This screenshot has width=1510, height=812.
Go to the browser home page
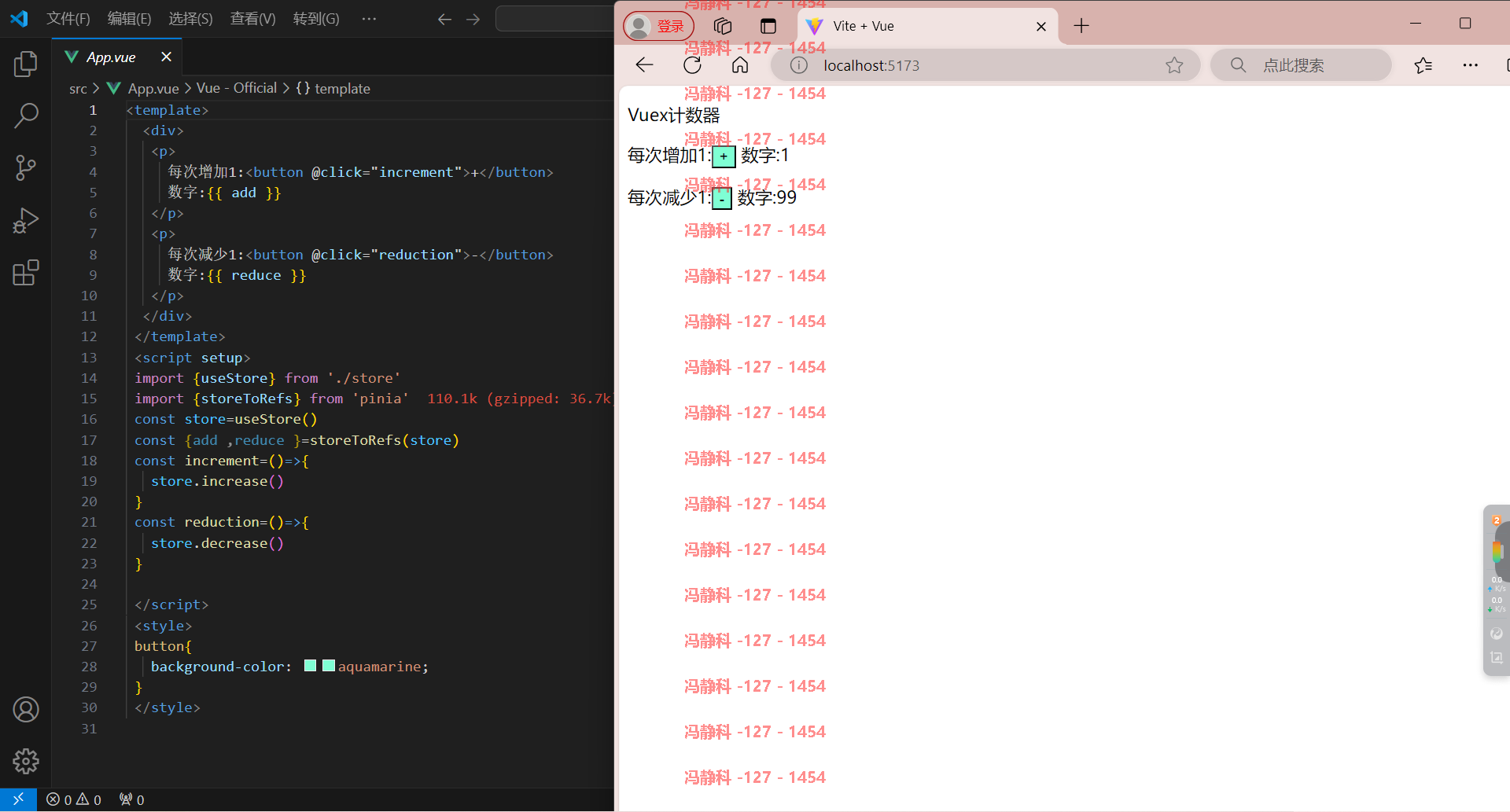(740, 65)
